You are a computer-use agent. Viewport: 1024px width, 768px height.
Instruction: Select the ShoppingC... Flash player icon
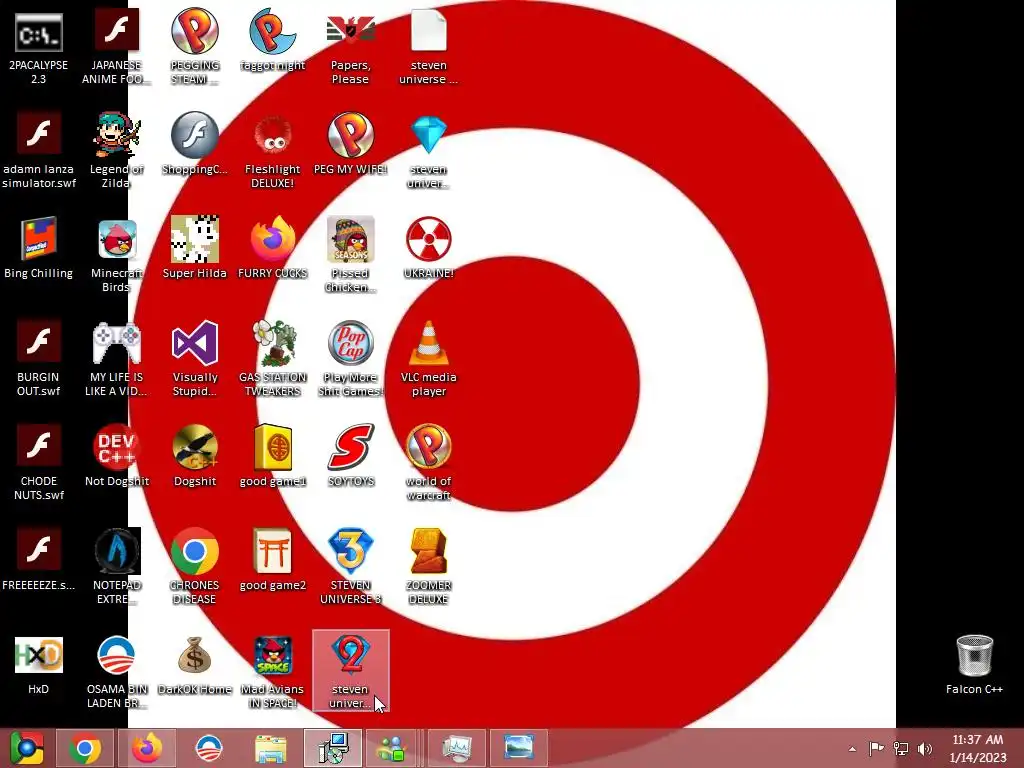tap(195, 144)
